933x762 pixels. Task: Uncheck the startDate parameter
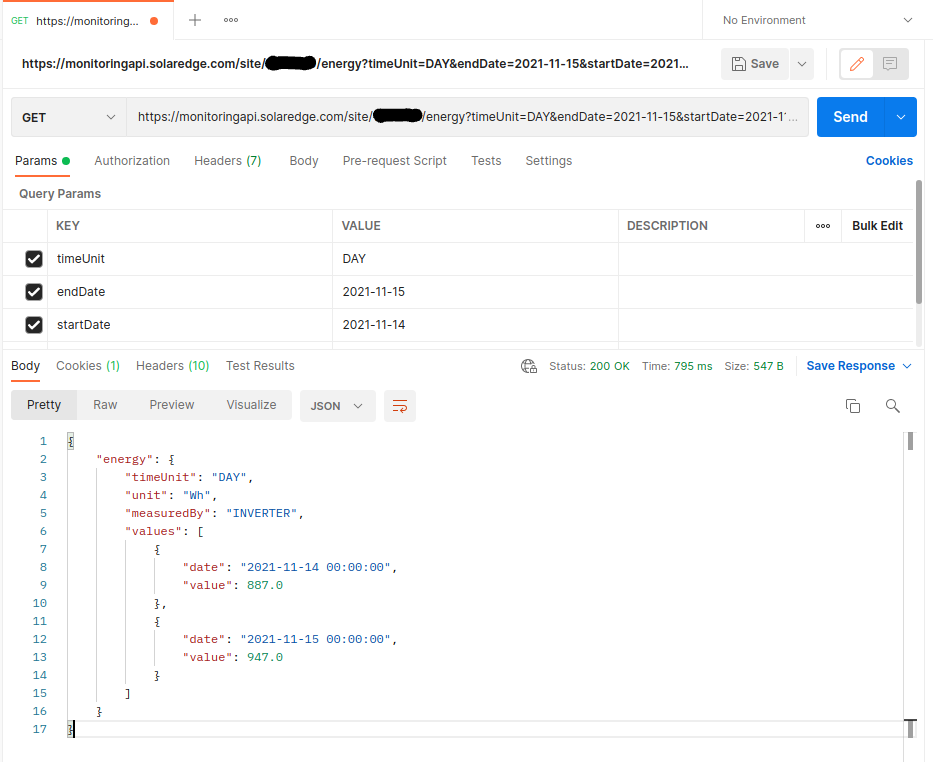tap(33, 324)
